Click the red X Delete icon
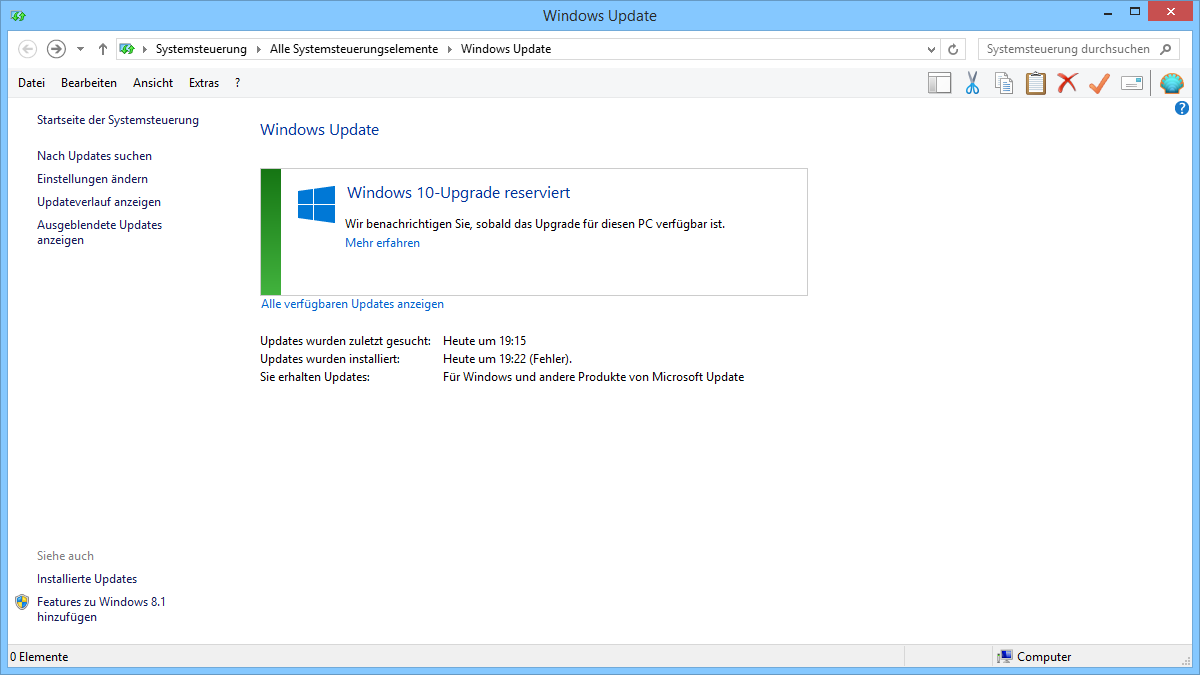 tap(1068, 83)
